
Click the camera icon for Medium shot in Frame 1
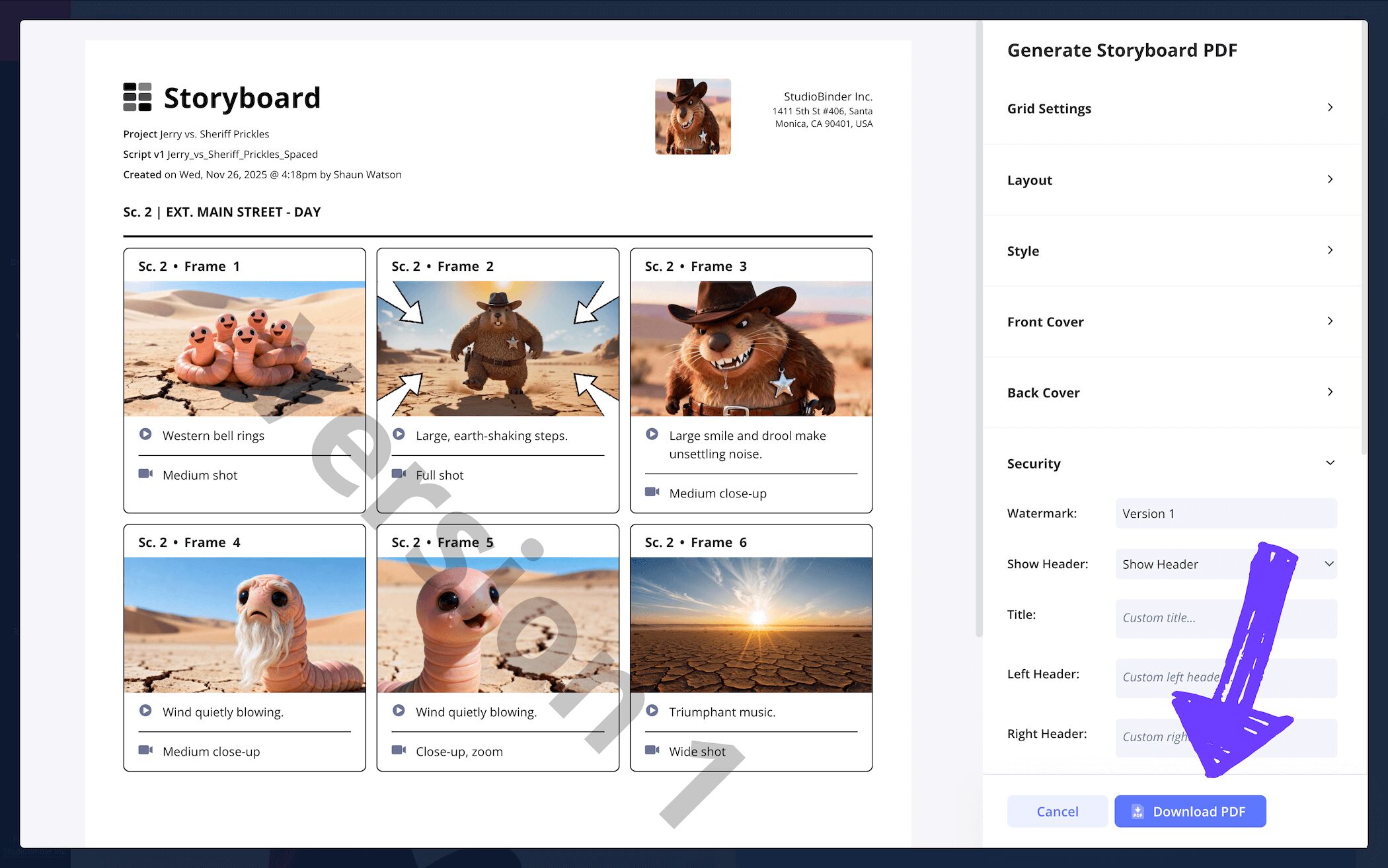point(145,474)
